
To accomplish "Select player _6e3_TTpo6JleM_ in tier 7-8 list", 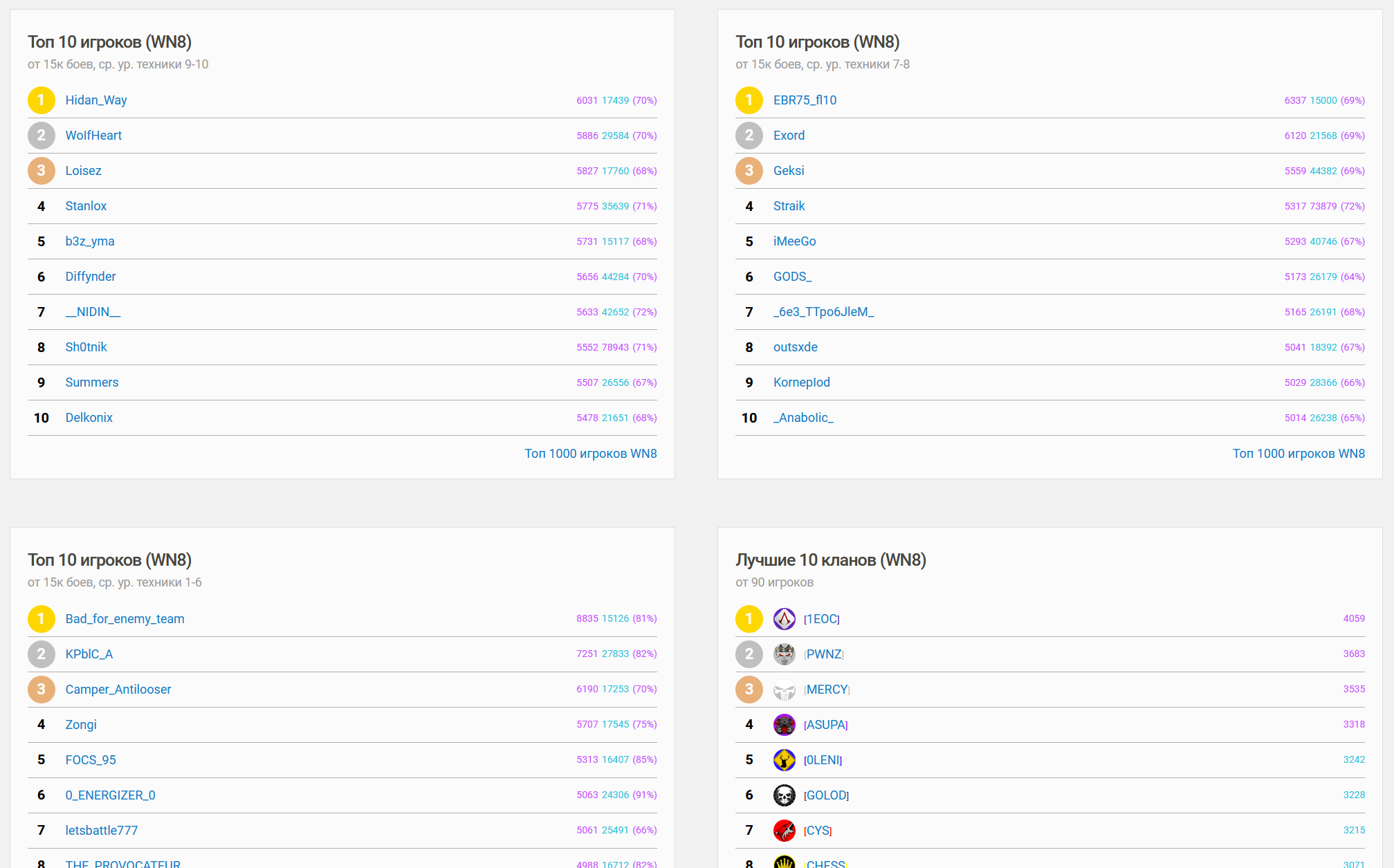I will [x=823, y=312].
